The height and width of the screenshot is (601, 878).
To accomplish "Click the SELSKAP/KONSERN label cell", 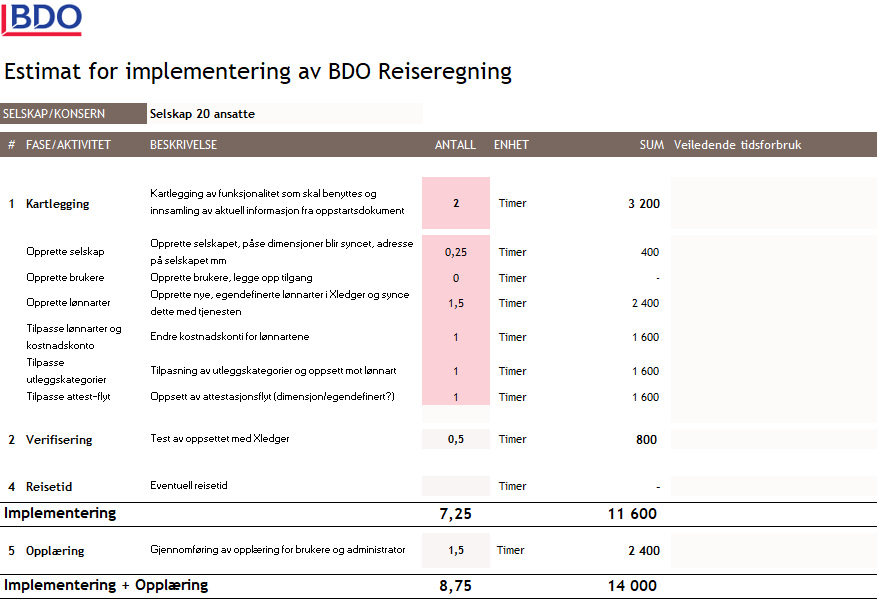I will [73, 114].
